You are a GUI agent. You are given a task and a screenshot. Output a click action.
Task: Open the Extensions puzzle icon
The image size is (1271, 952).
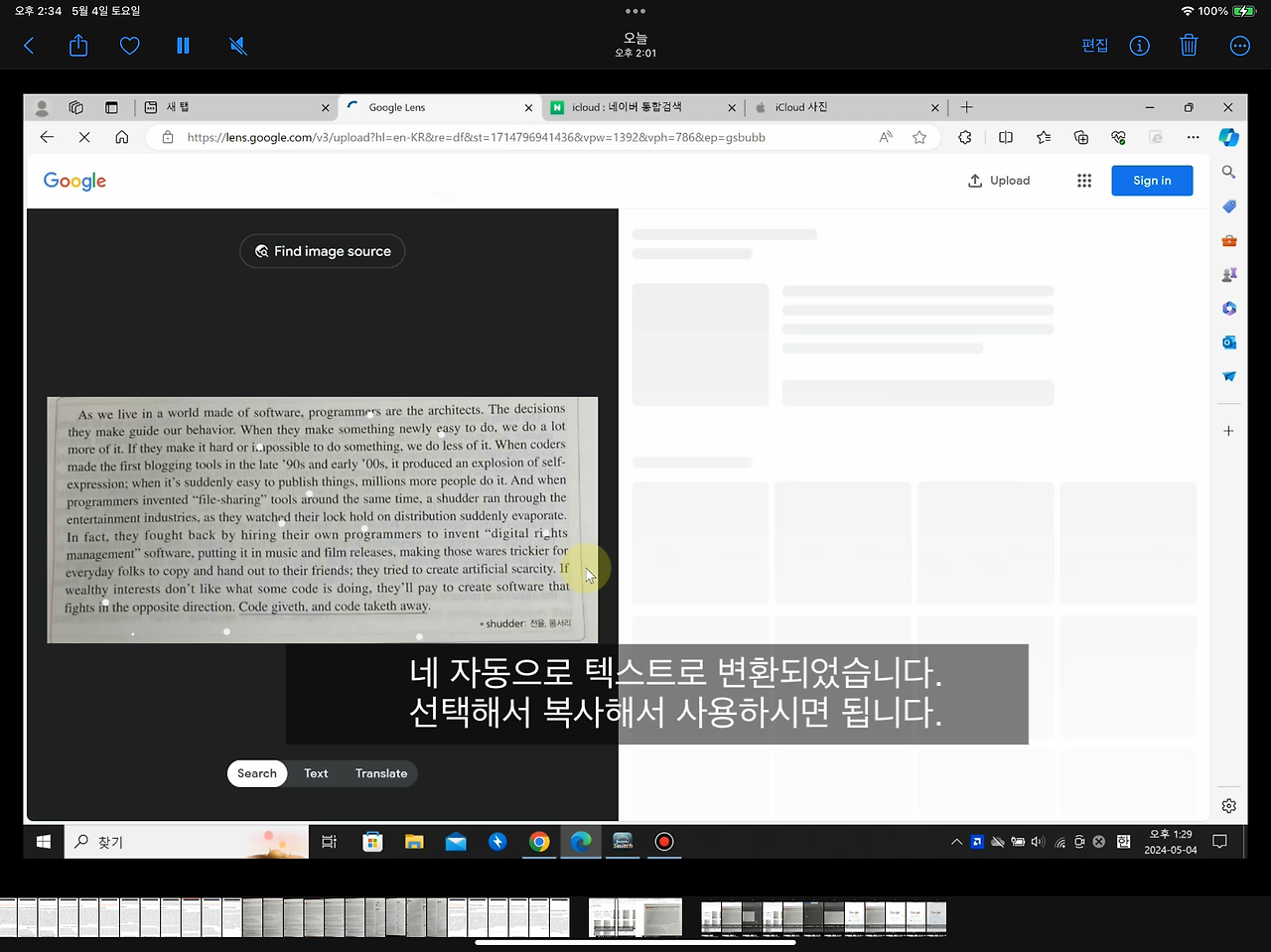tap(964, 137)
